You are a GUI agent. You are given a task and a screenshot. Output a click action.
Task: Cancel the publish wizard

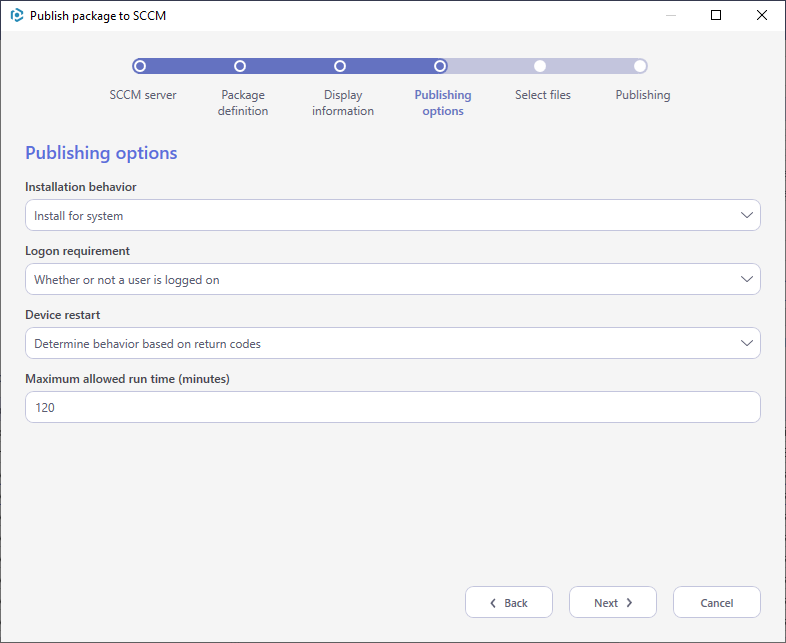coord(717,602)
